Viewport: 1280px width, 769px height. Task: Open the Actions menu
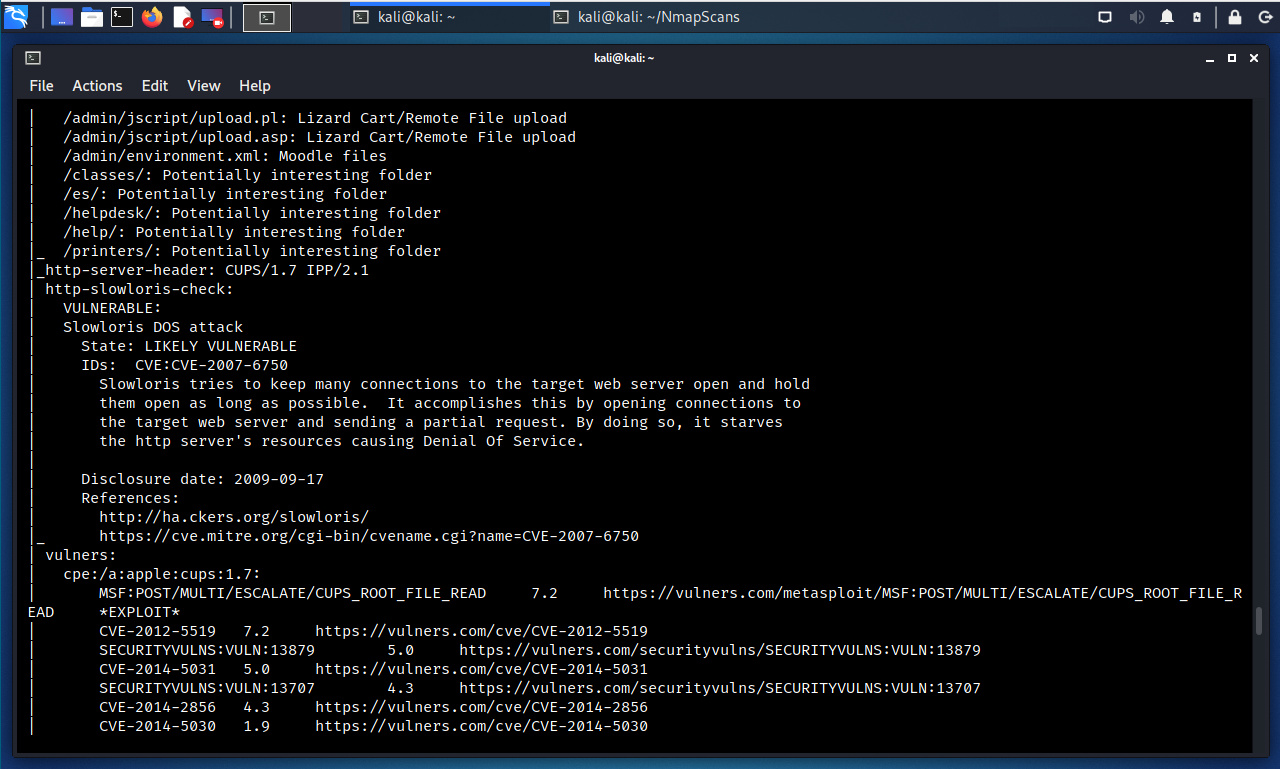pos(97,86)
